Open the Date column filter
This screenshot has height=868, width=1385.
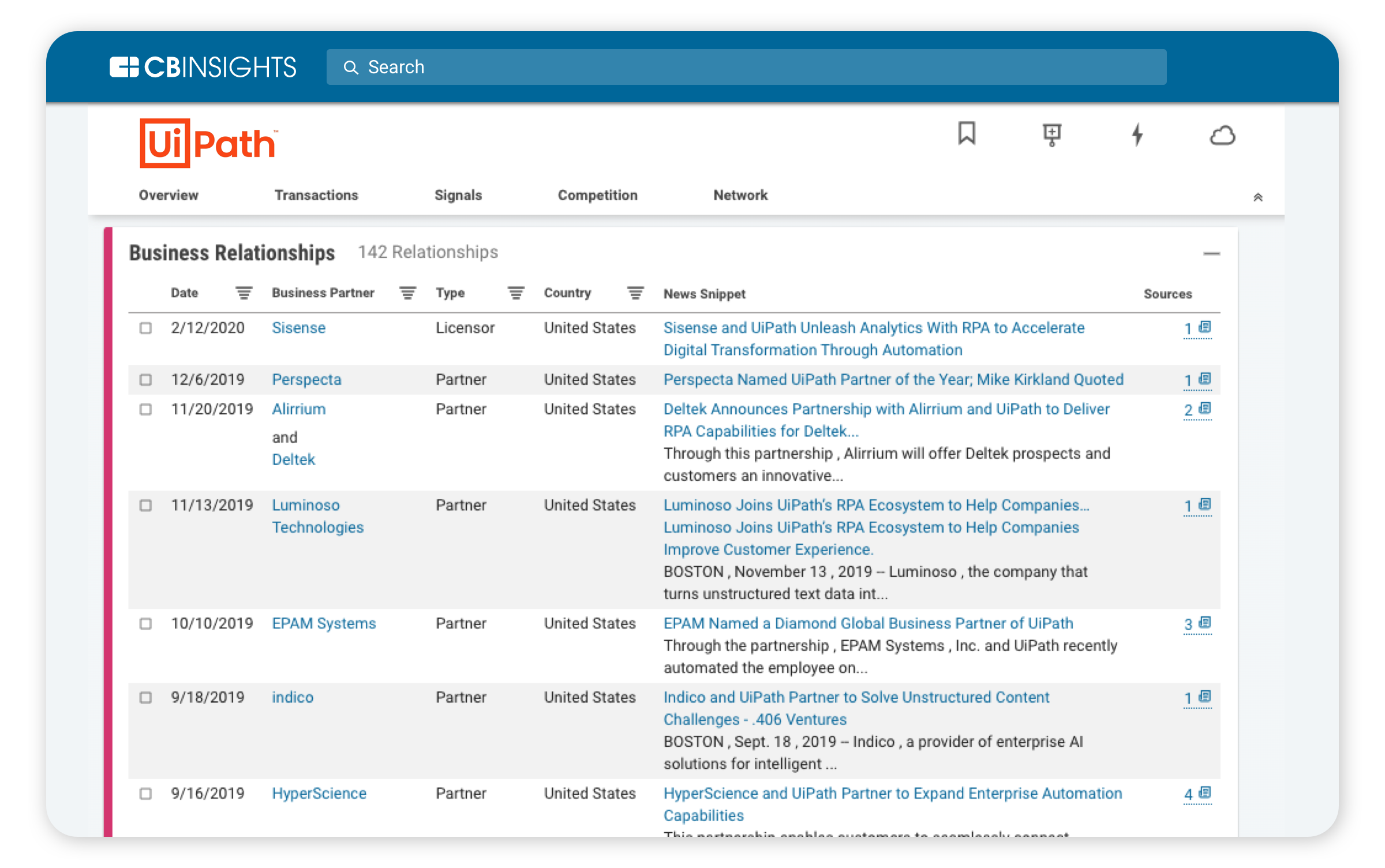pos(244,293)
